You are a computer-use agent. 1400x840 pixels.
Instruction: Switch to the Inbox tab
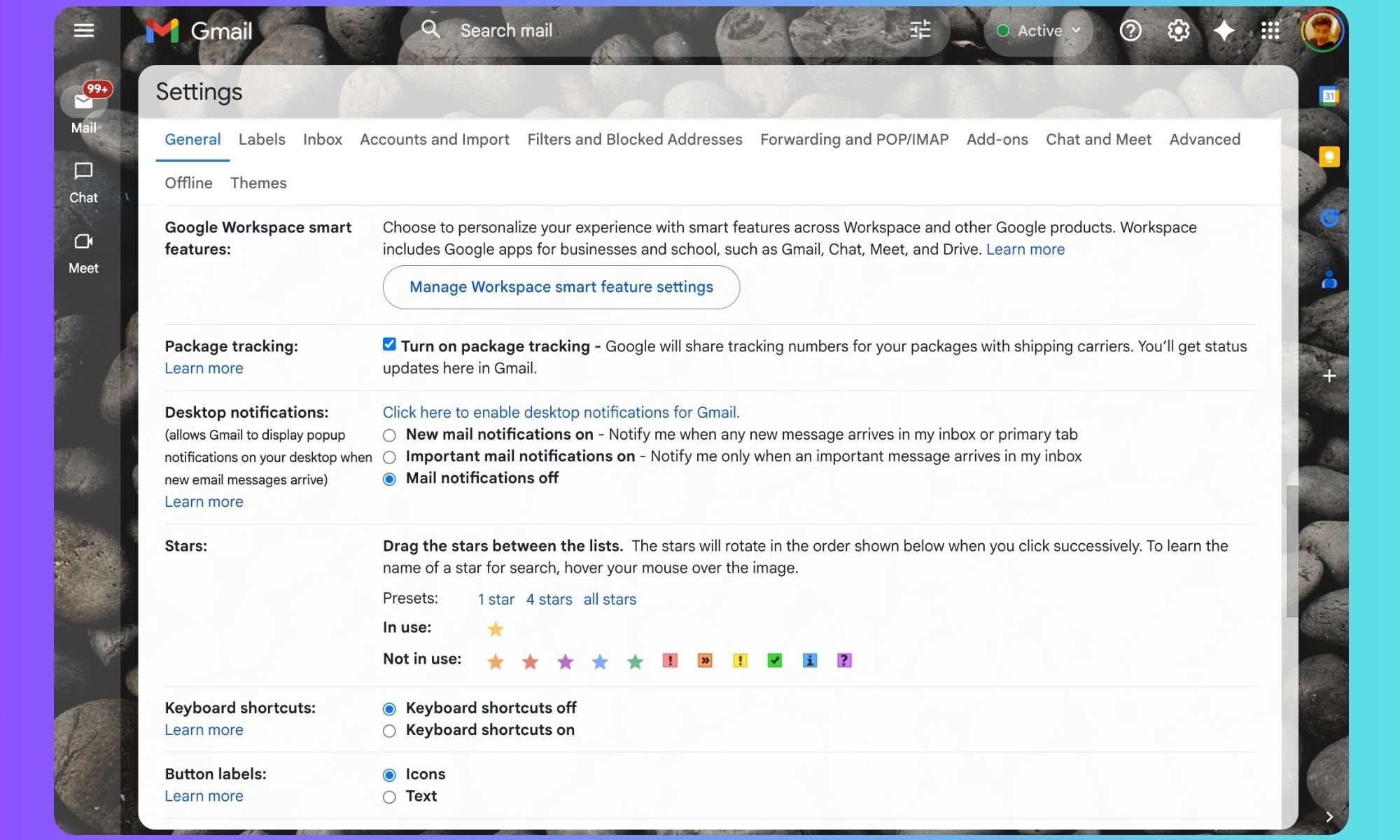coord(323,139)
